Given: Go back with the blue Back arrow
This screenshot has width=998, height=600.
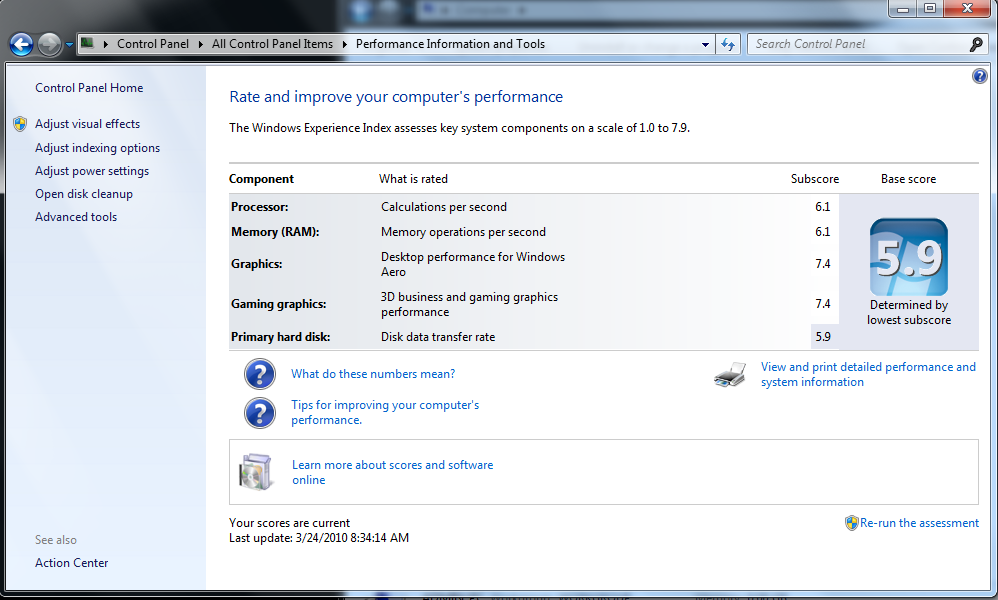Looking at the screenshot, I should (x=21, y=45).
